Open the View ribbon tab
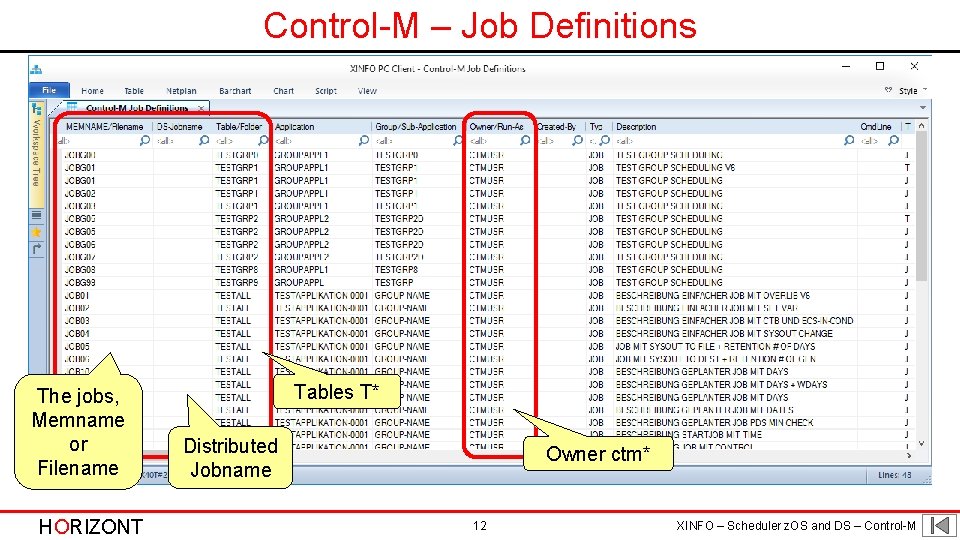This screenshot has width=960, height=540. click(367, 91)
